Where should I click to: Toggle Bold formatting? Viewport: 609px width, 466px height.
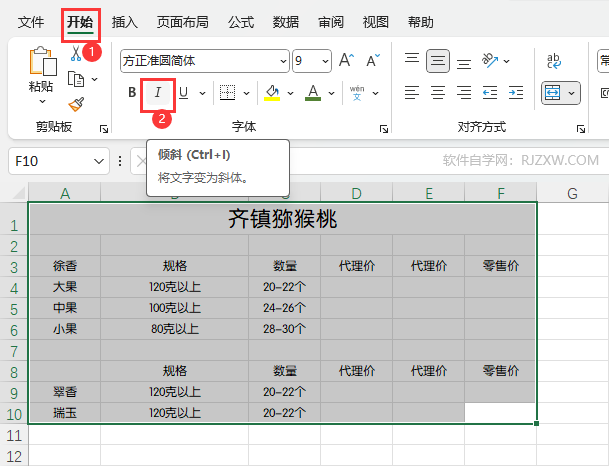[132, 92]
